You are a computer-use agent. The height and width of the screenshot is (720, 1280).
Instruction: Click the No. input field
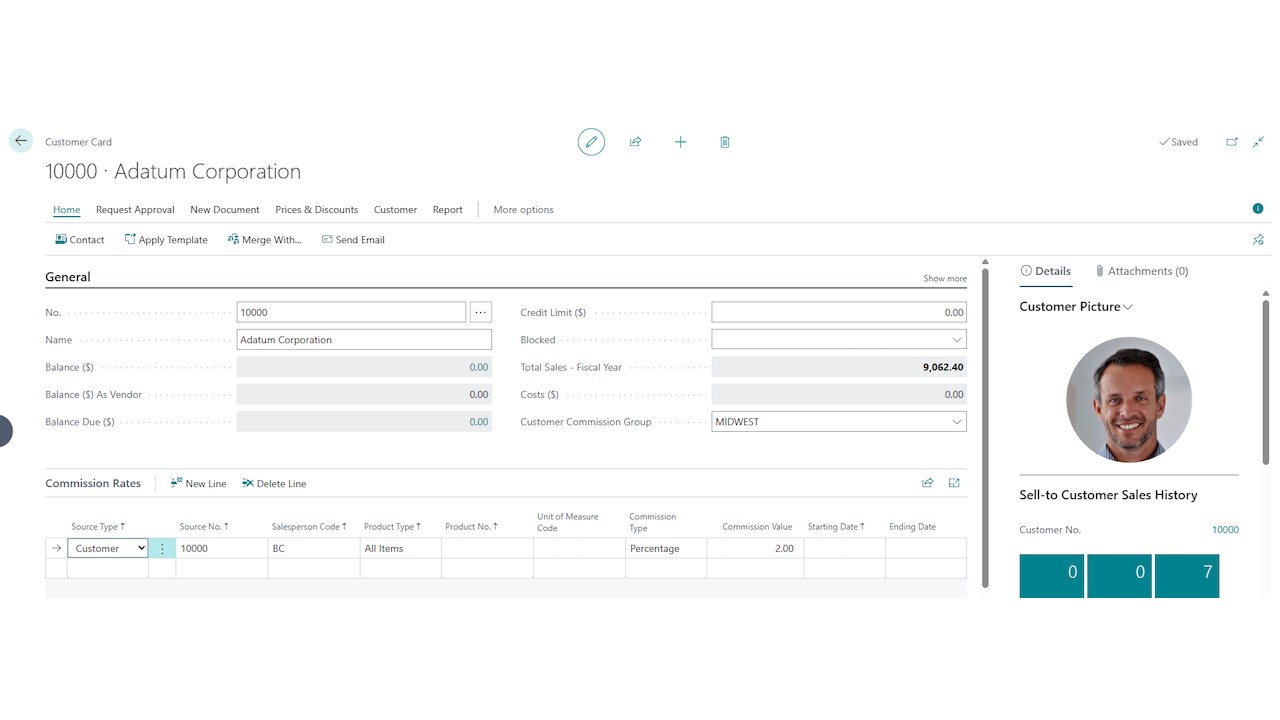coord(351,312)
